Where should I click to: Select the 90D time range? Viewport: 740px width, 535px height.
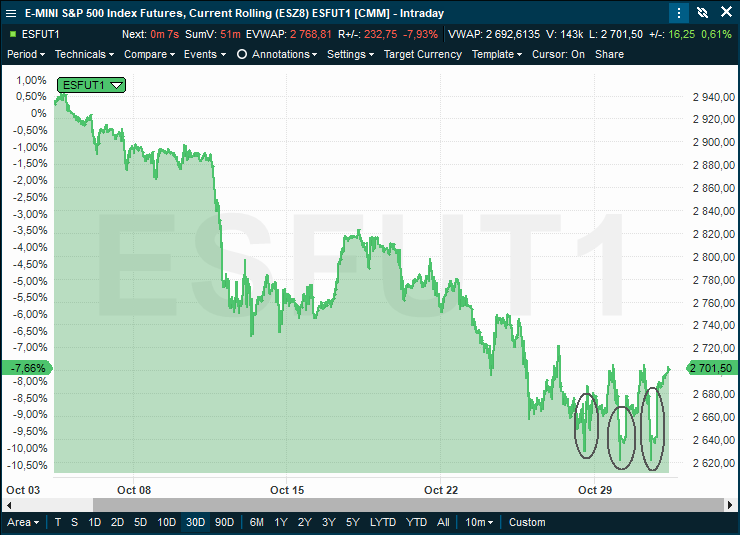[224, 522]
